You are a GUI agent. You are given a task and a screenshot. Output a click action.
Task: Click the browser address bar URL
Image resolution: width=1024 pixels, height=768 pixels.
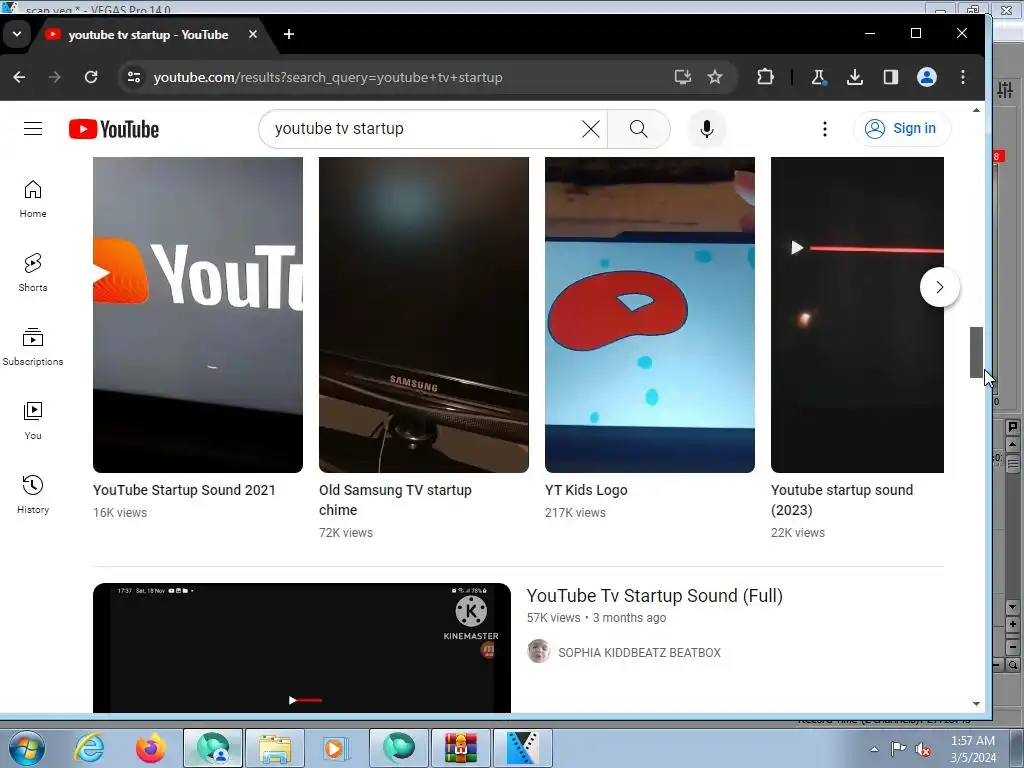pos(328,77)
